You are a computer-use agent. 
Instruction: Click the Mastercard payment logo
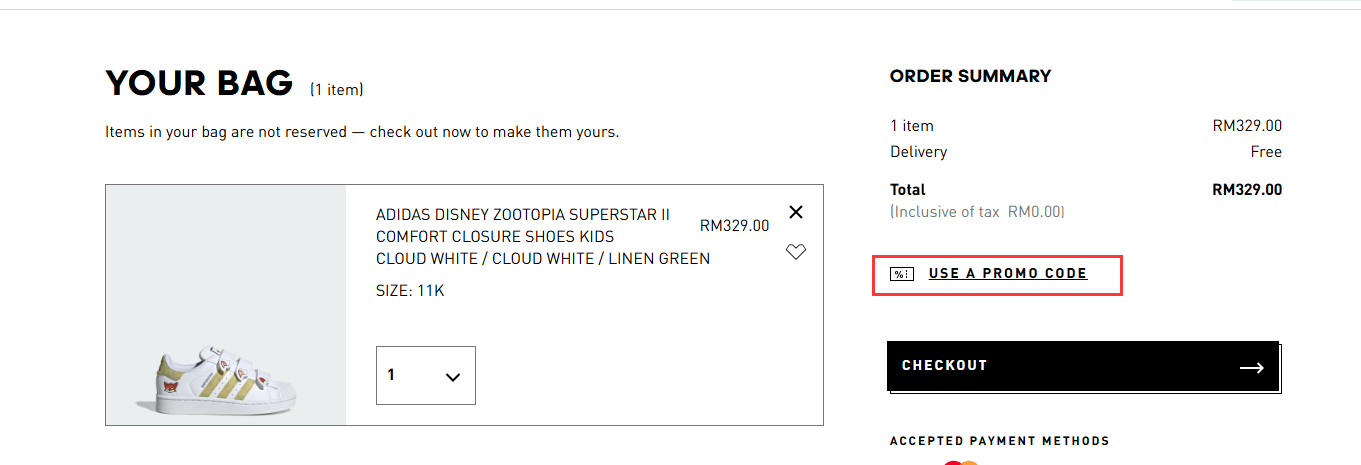coord(960,462)
